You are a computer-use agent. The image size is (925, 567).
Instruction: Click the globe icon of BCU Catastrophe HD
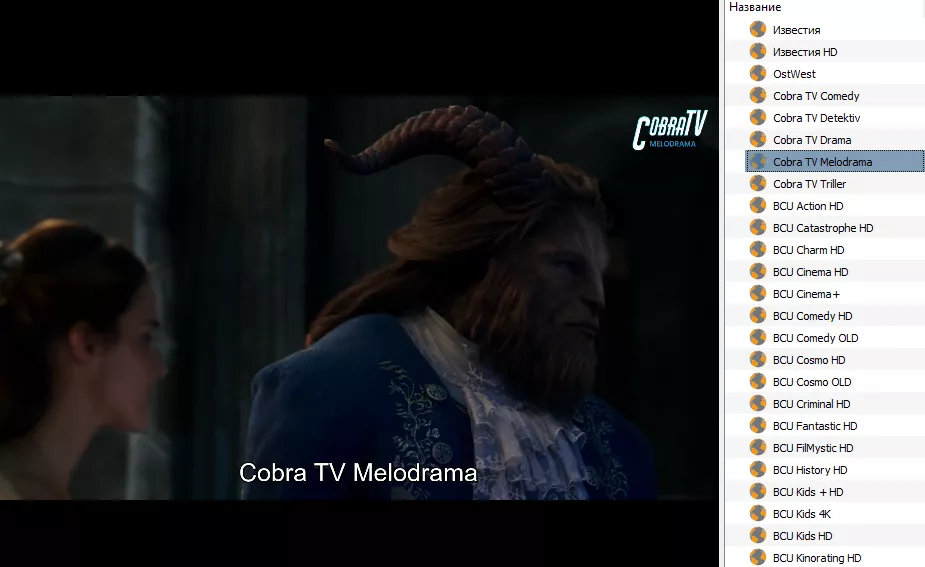point(757,228)
